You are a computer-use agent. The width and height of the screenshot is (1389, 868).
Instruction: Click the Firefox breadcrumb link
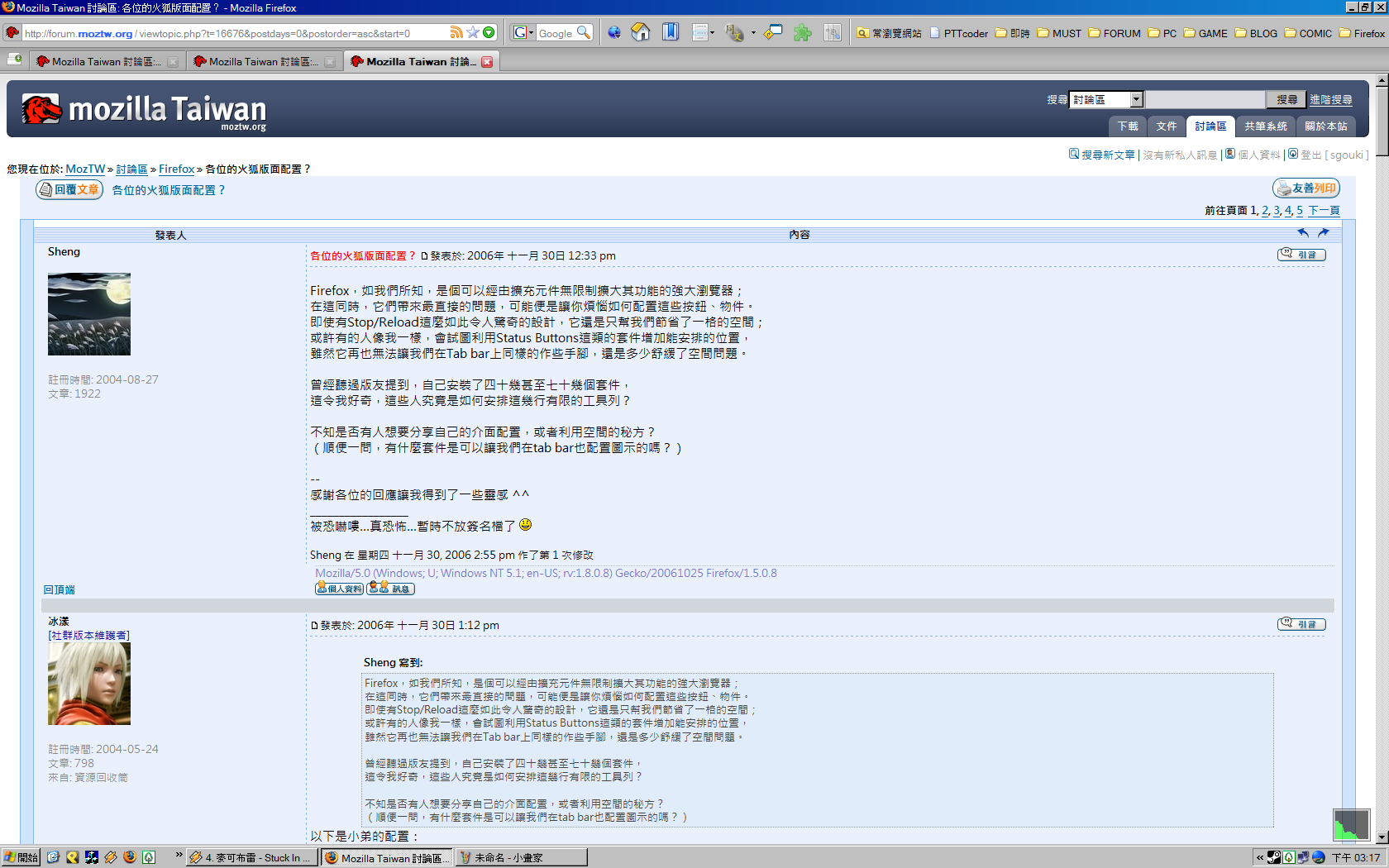177,169
